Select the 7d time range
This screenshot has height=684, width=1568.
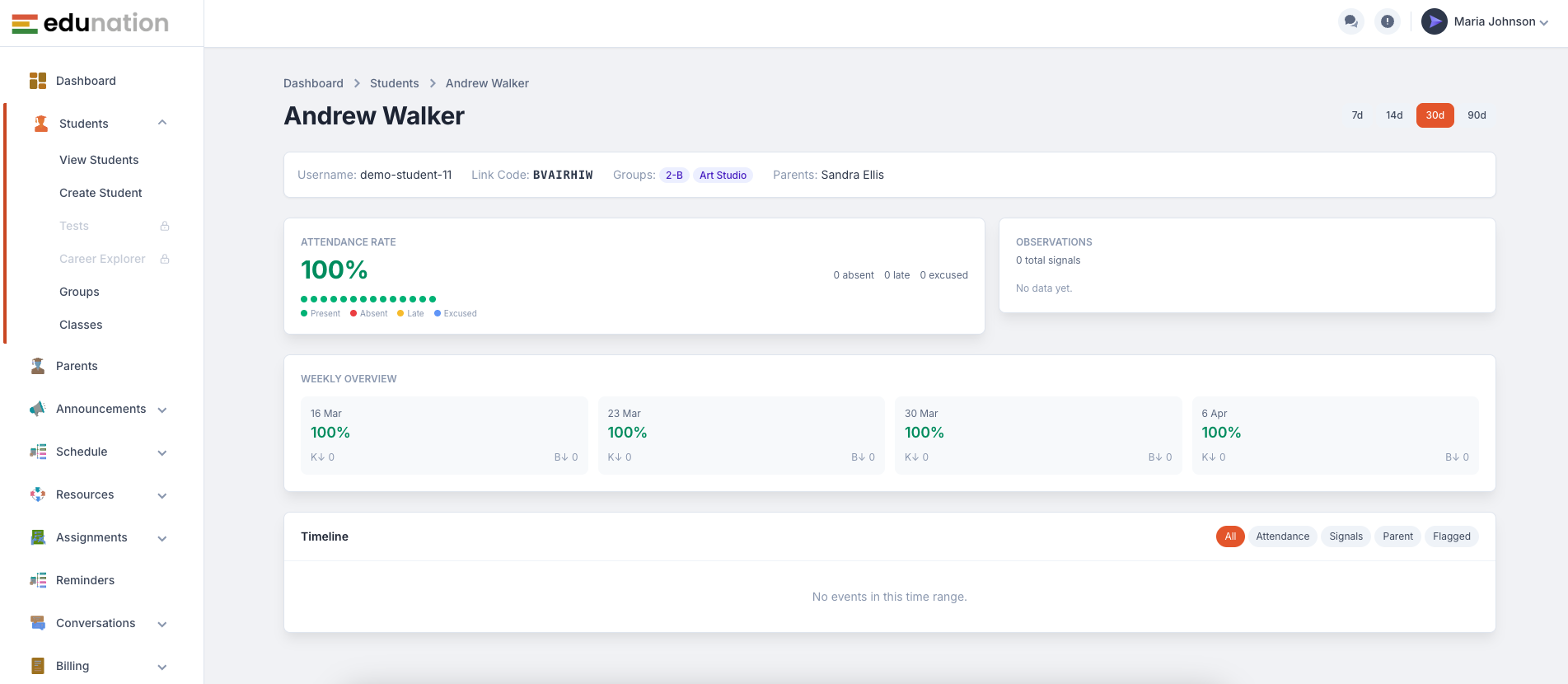pos(1357,115)
